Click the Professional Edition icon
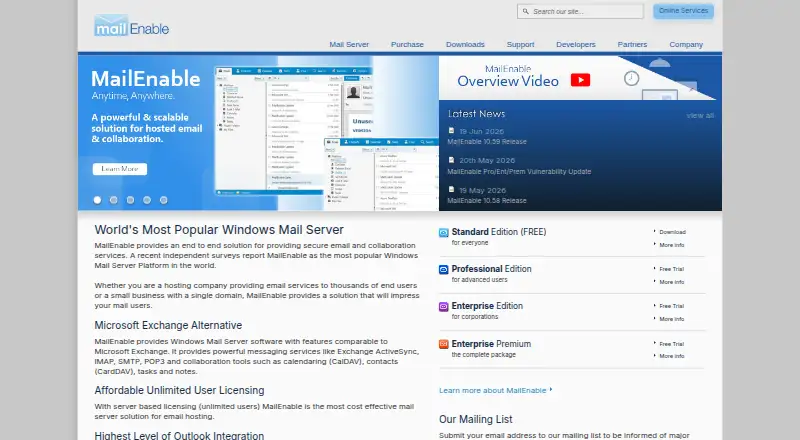 tap(443, 270)
